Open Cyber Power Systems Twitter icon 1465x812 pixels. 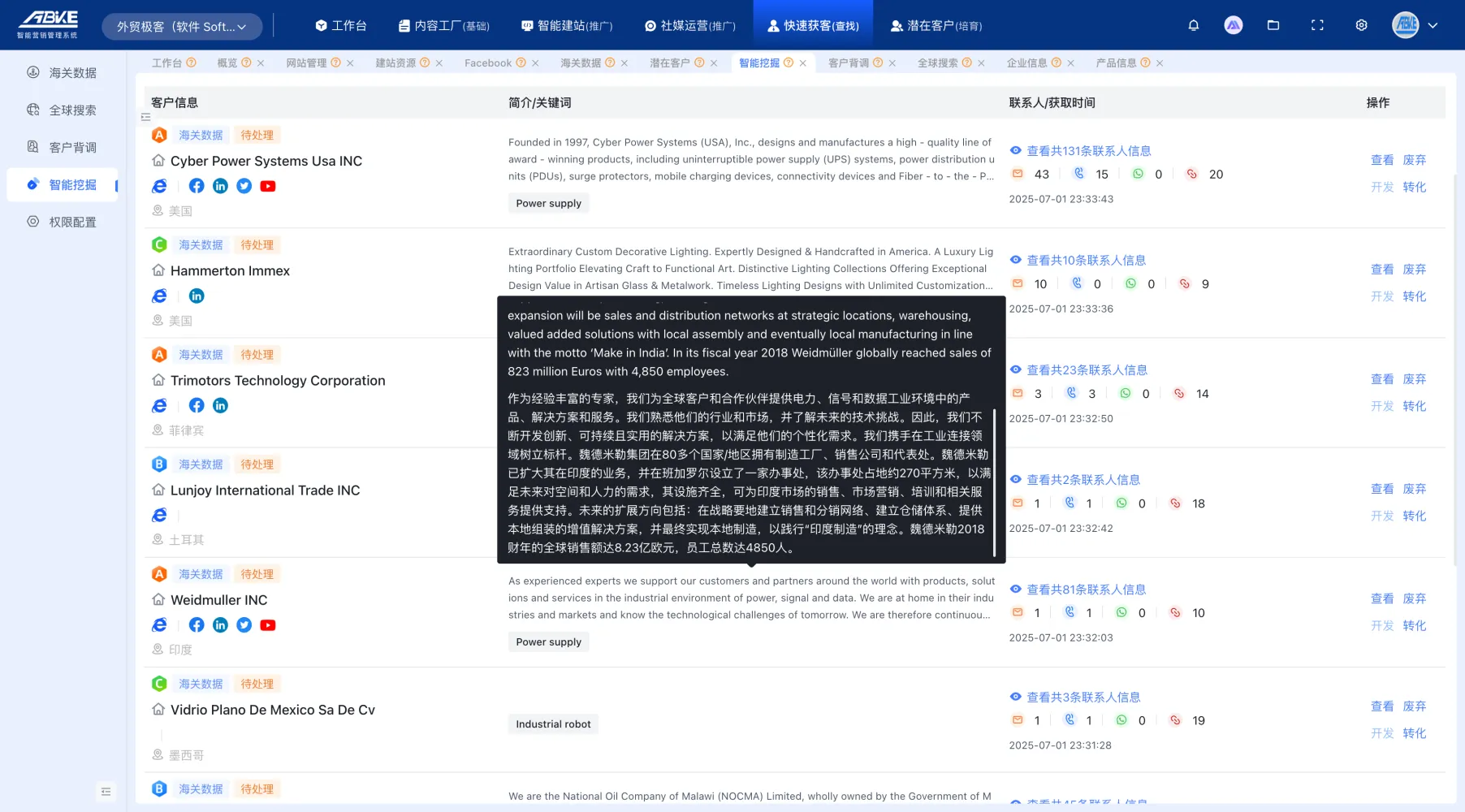[x=244, y=186]
